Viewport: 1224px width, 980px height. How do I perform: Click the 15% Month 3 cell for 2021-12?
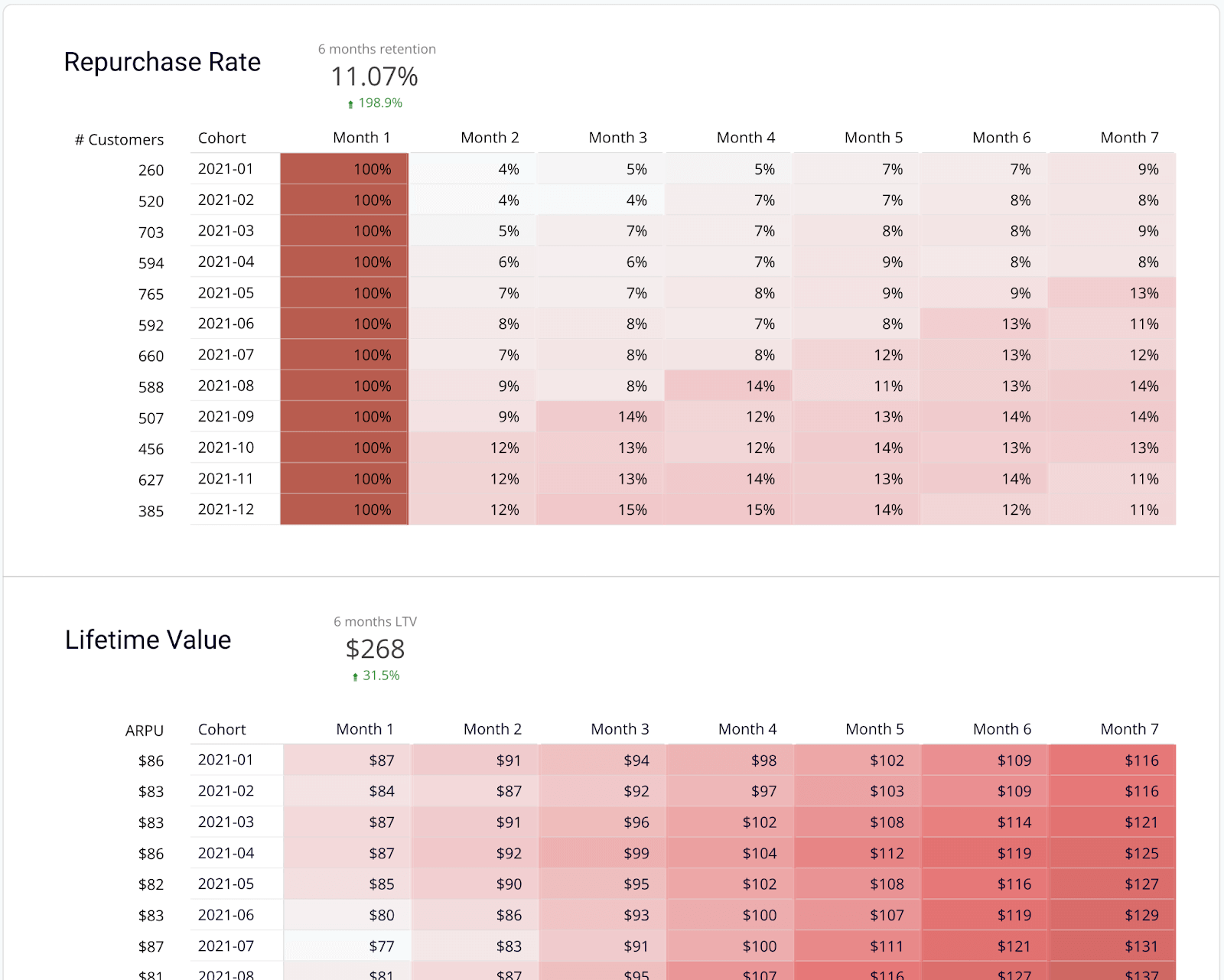coord(601,510)
